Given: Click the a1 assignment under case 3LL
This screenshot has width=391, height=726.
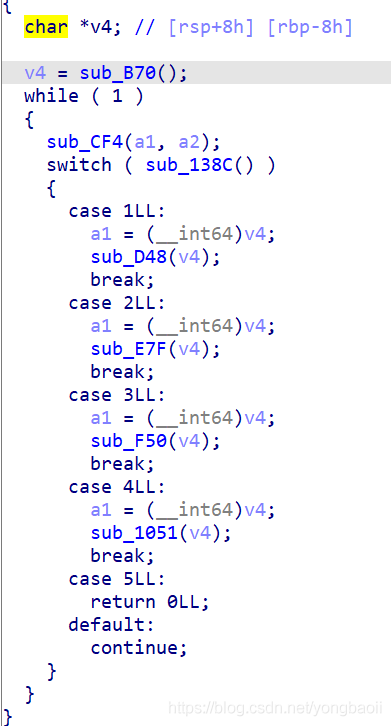Looking at the screenshot, I should tap(183, 419).
